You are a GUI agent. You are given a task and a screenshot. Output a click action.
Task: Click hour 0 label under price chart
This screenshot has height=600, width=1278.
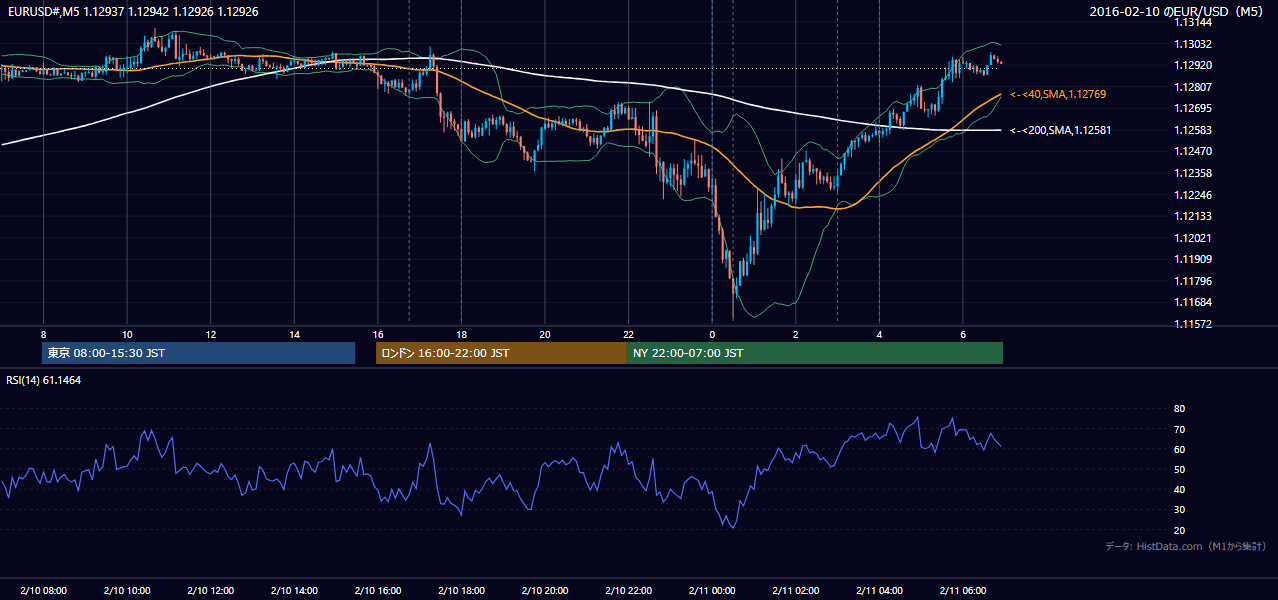[x=712, y=334]
